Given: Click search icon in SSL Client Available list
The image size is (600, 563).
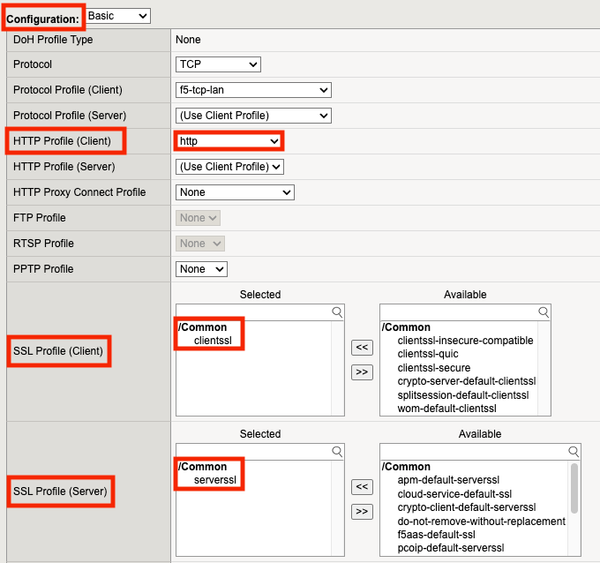Looking at the screenshot, I should (x=544, y=312).
